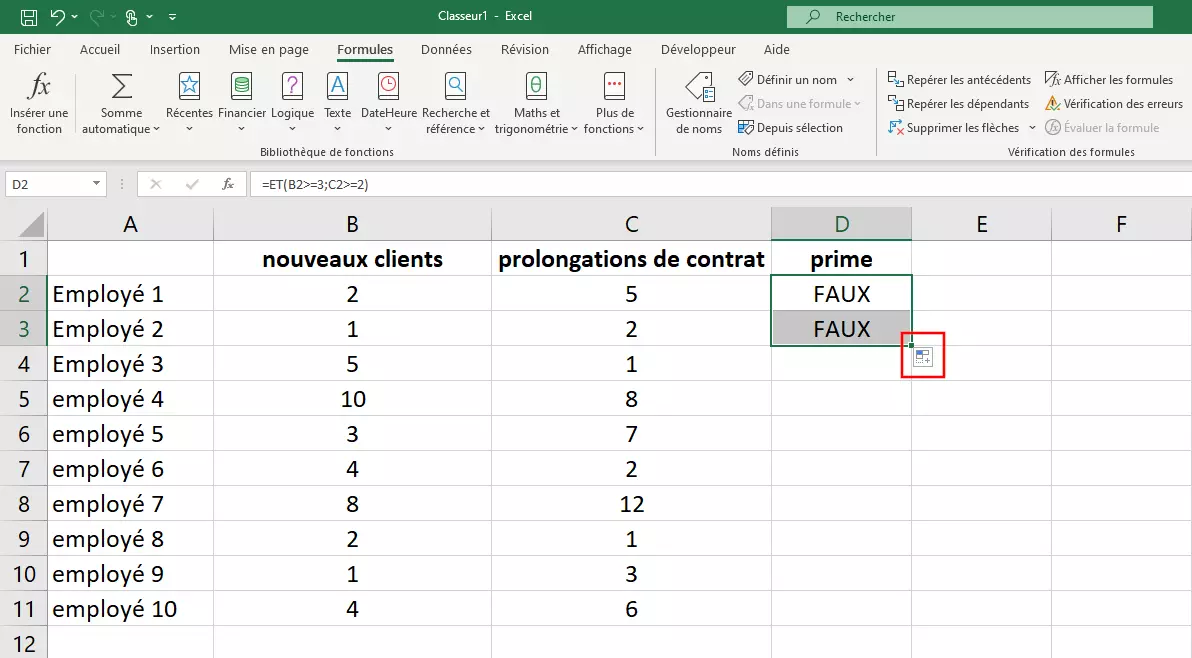This screenshot has width=1192, height=658.
Task: Click the 'prime' header cell
Action: 841,259
